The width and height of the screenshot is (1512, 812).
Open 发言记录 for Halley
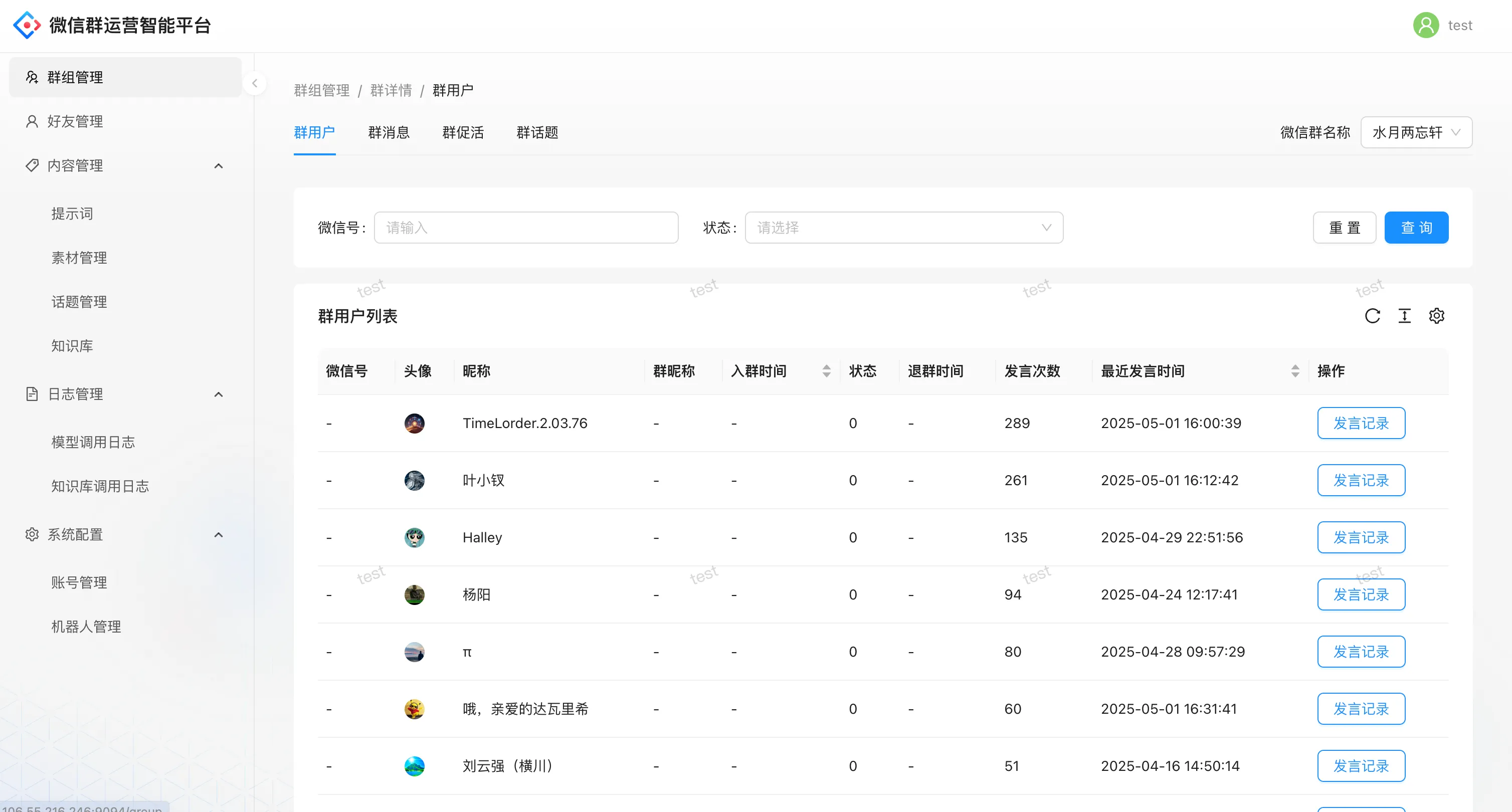[1361, 537]
